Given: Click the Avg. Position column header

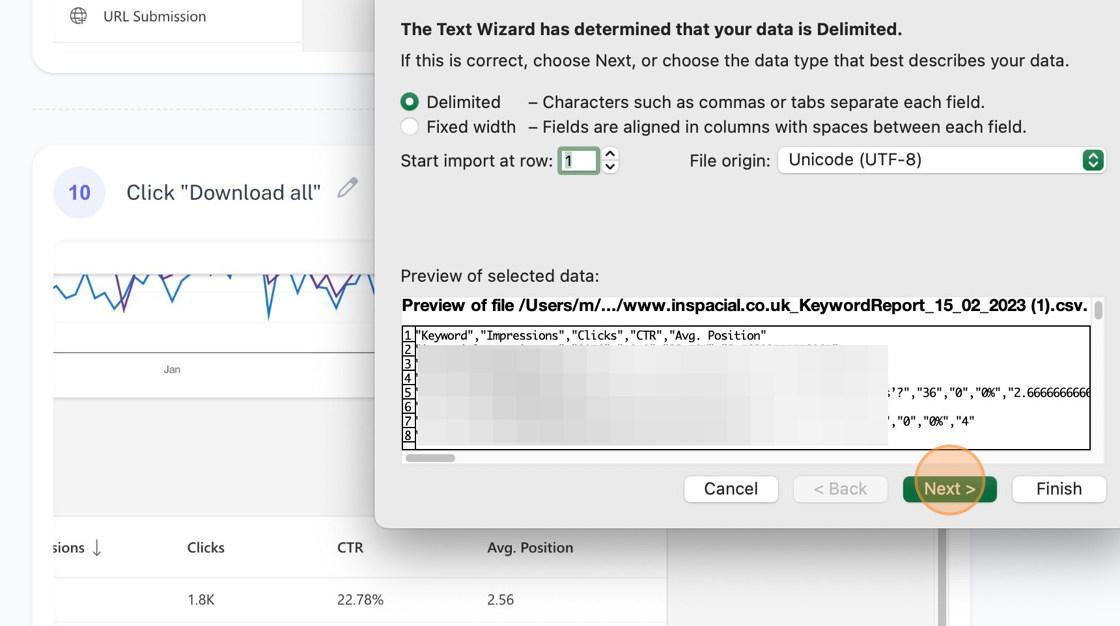Looking at the screenshot, I should pos(530,548).
